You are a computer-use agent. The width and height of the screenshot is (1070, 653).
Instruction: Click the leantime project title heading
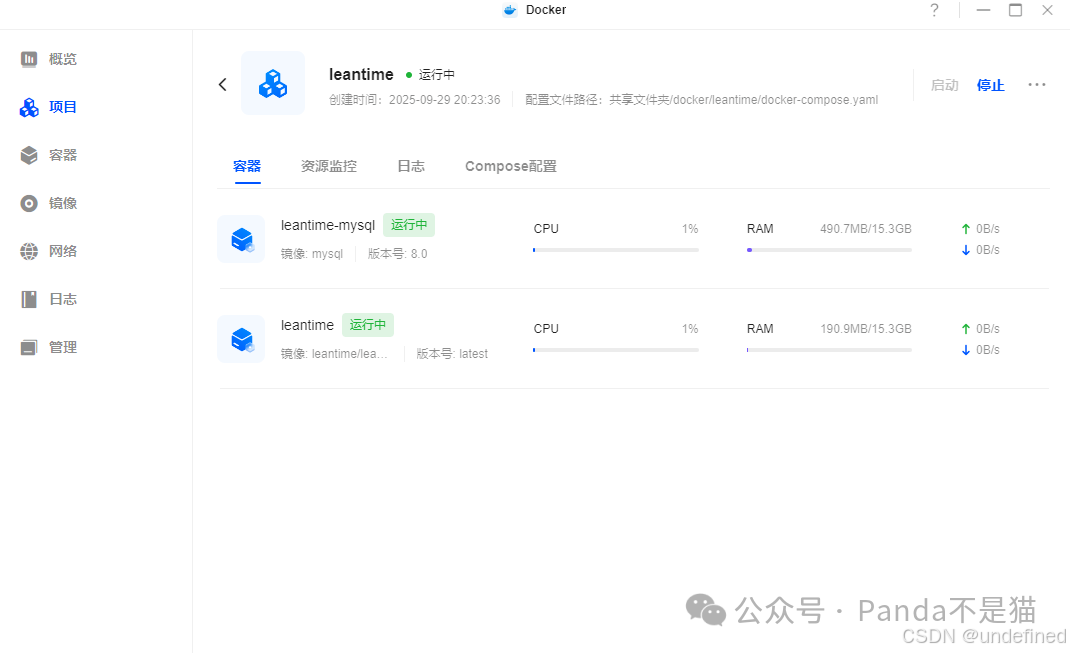(x=361, y=74)
